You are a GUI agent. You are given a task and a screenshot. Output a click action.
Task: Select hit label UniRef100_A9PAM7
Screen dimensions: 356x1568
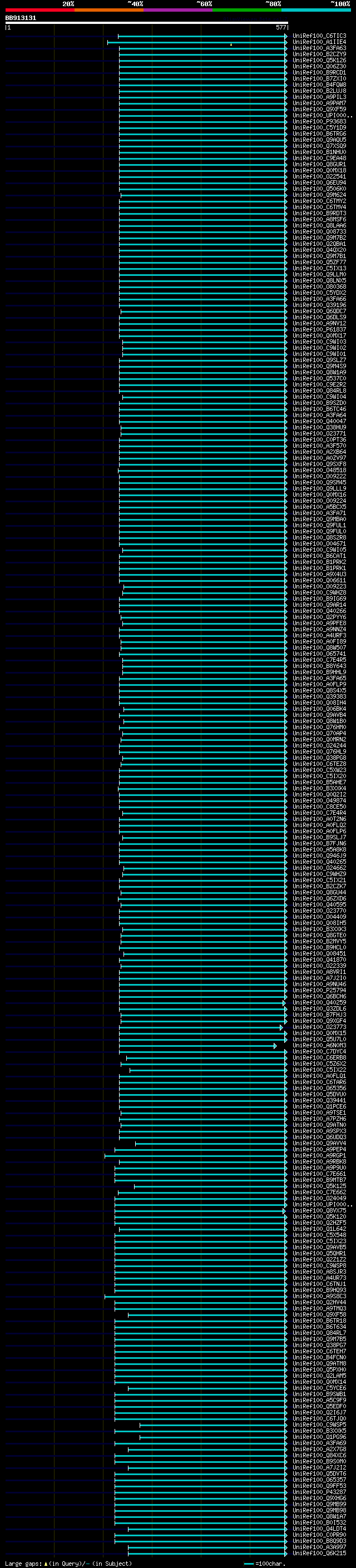click(x=319, y=103)
